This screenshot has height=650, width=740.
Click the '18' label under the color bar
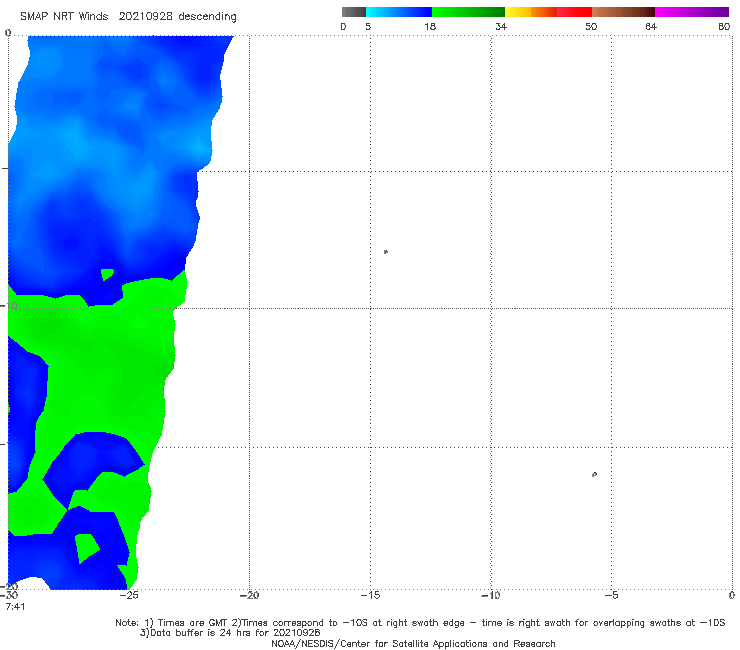[x=429, y=26]
